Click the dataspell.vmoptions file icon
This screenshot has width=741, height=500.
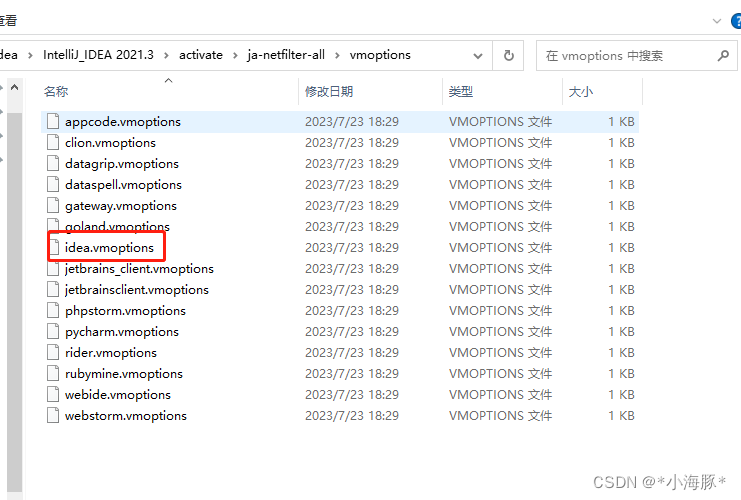53,185
